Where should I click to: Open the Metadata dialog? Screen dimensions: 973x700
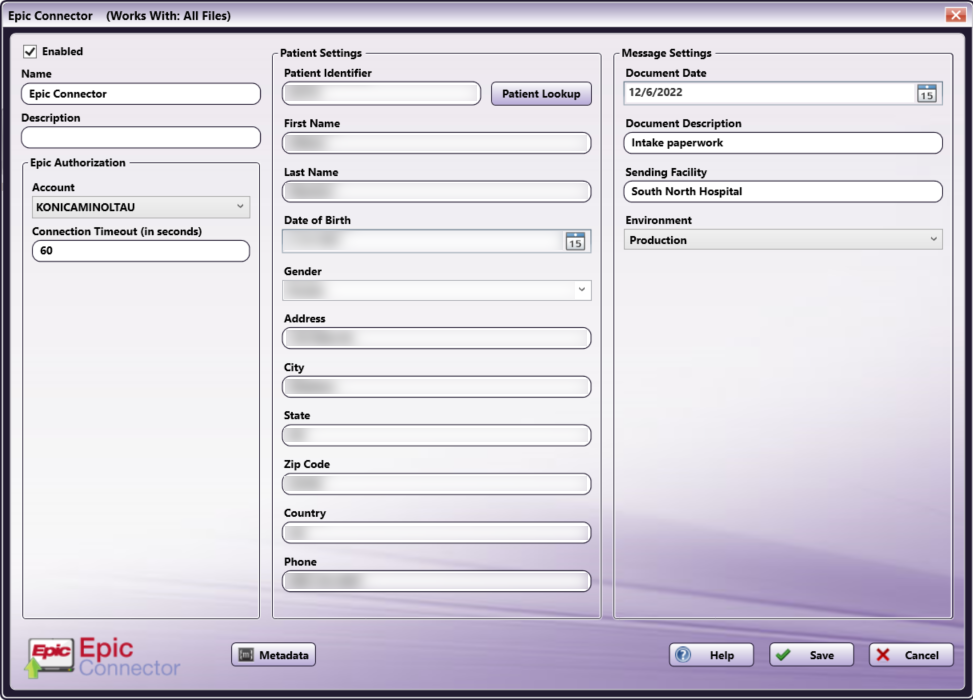point(274,655)
